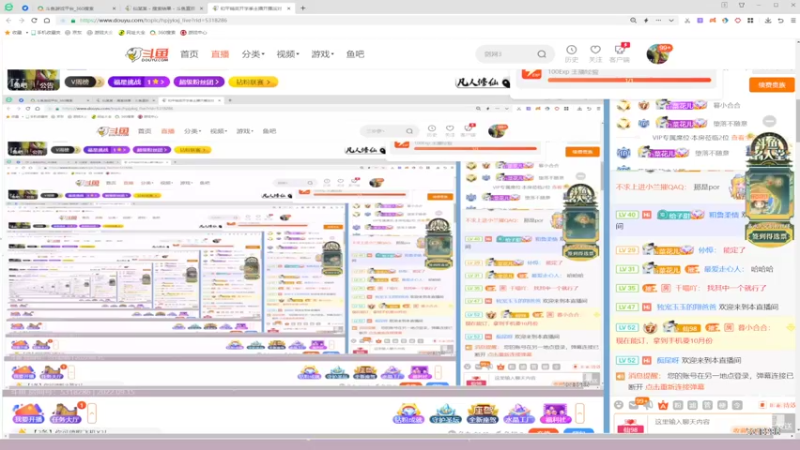Click the 钻粉联赛 yellow button
Image resolution: width=800 pixels, height=450 pixels.
click(x=253, y=82)
